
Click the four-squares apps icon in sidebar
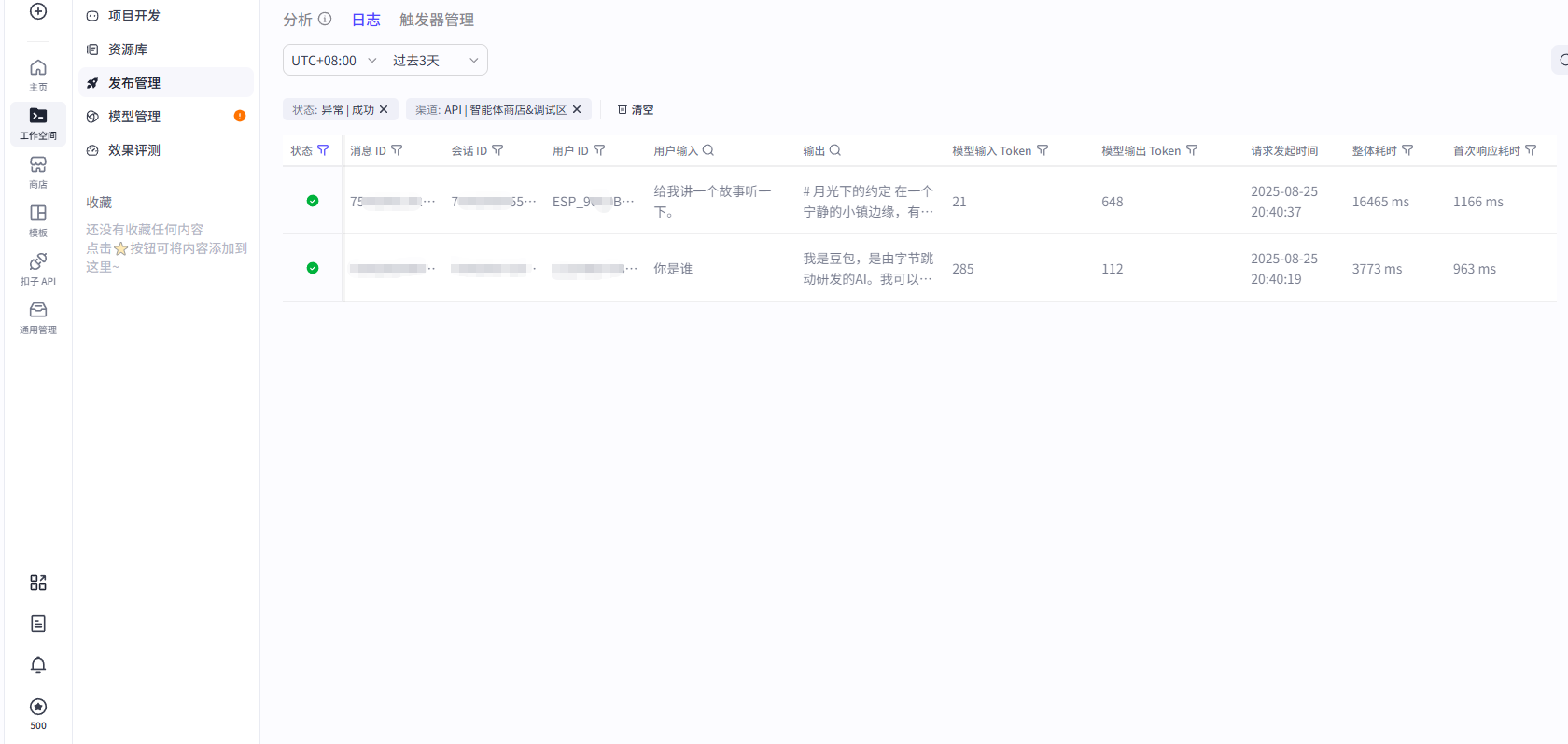click(x=38, y=583)
